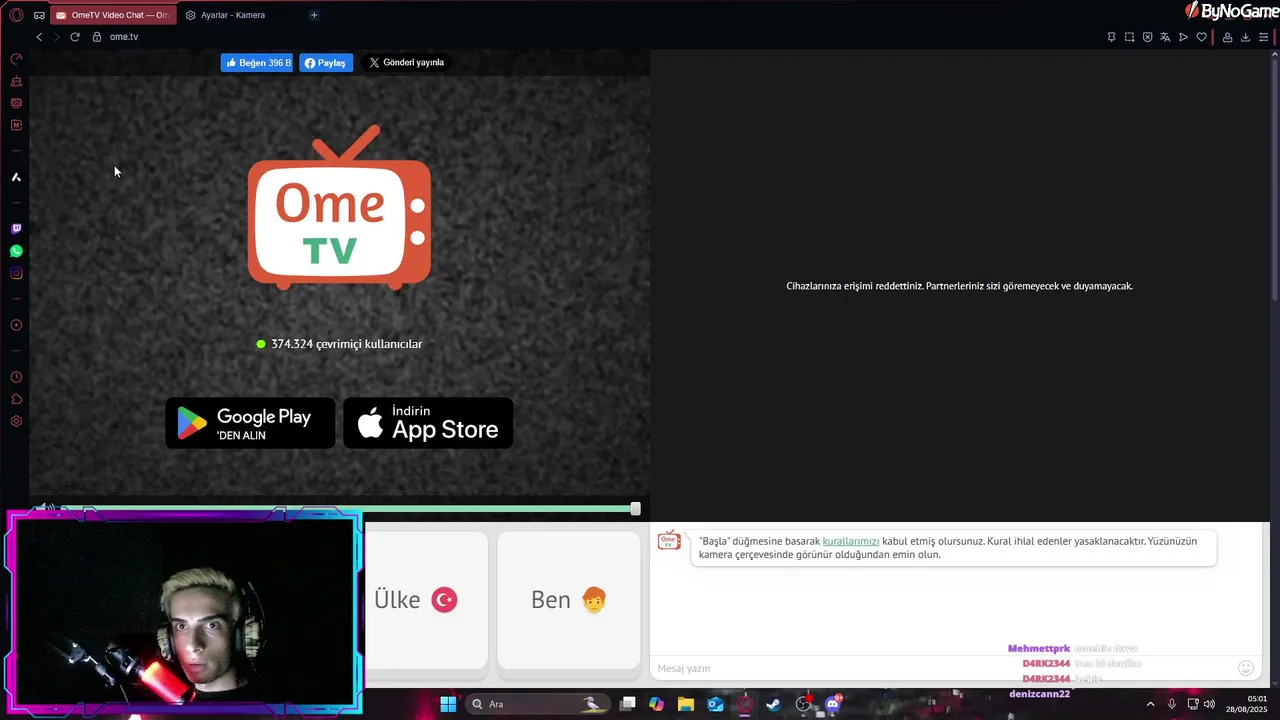Open the Google Play store badge

coord(250,423)
